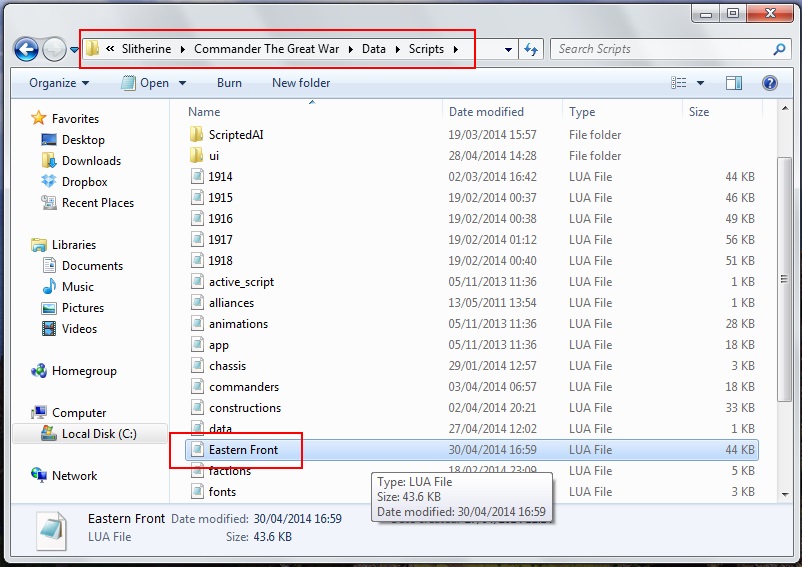Click the Change your view icon
The height and width of the screenshot is (567, 802).
(679, 83)
